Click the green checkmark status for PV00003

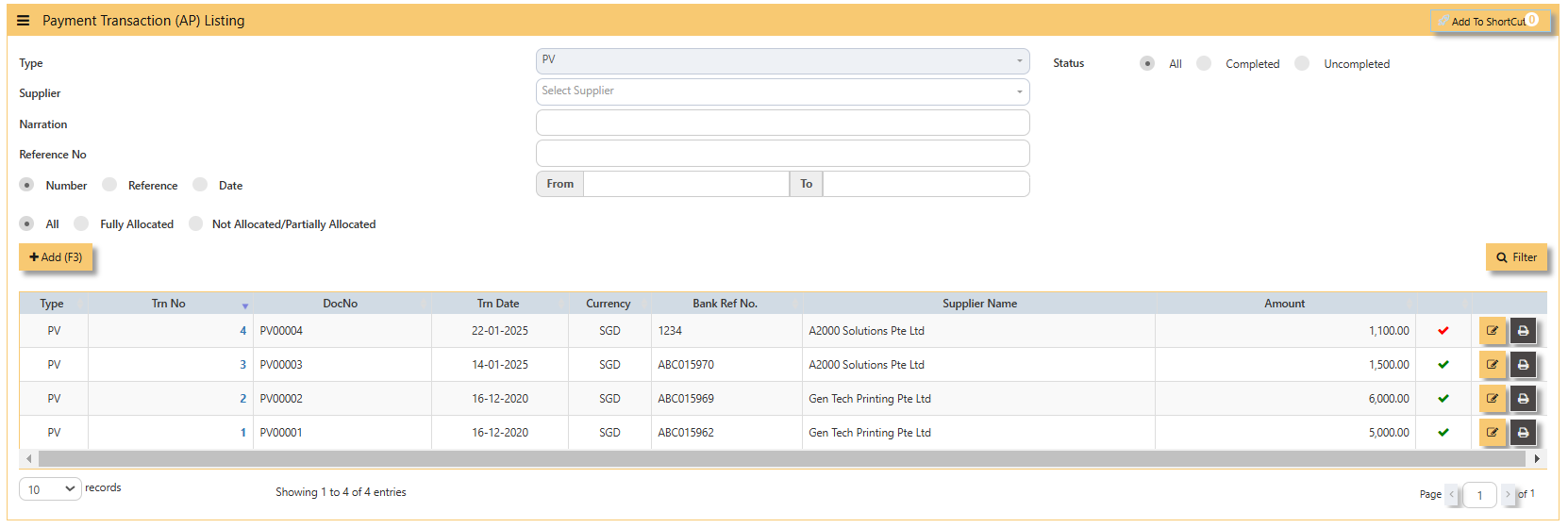(1443, 365)
